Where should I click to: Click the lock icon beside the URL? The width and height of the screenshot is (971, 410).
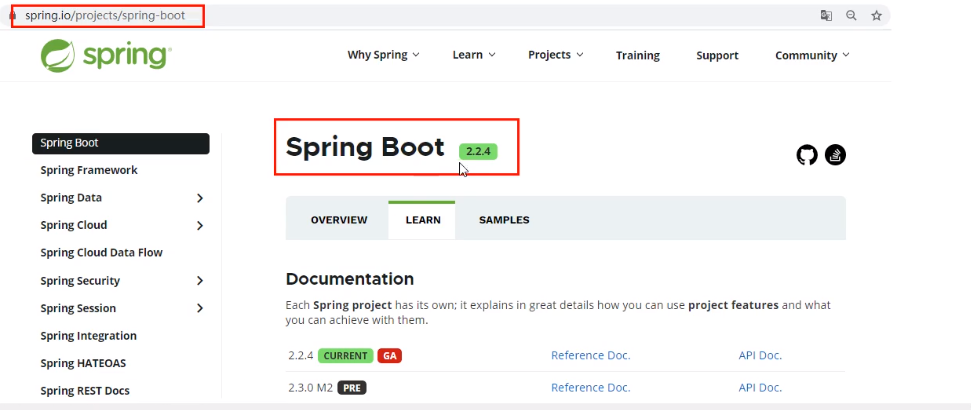[12, 15]
